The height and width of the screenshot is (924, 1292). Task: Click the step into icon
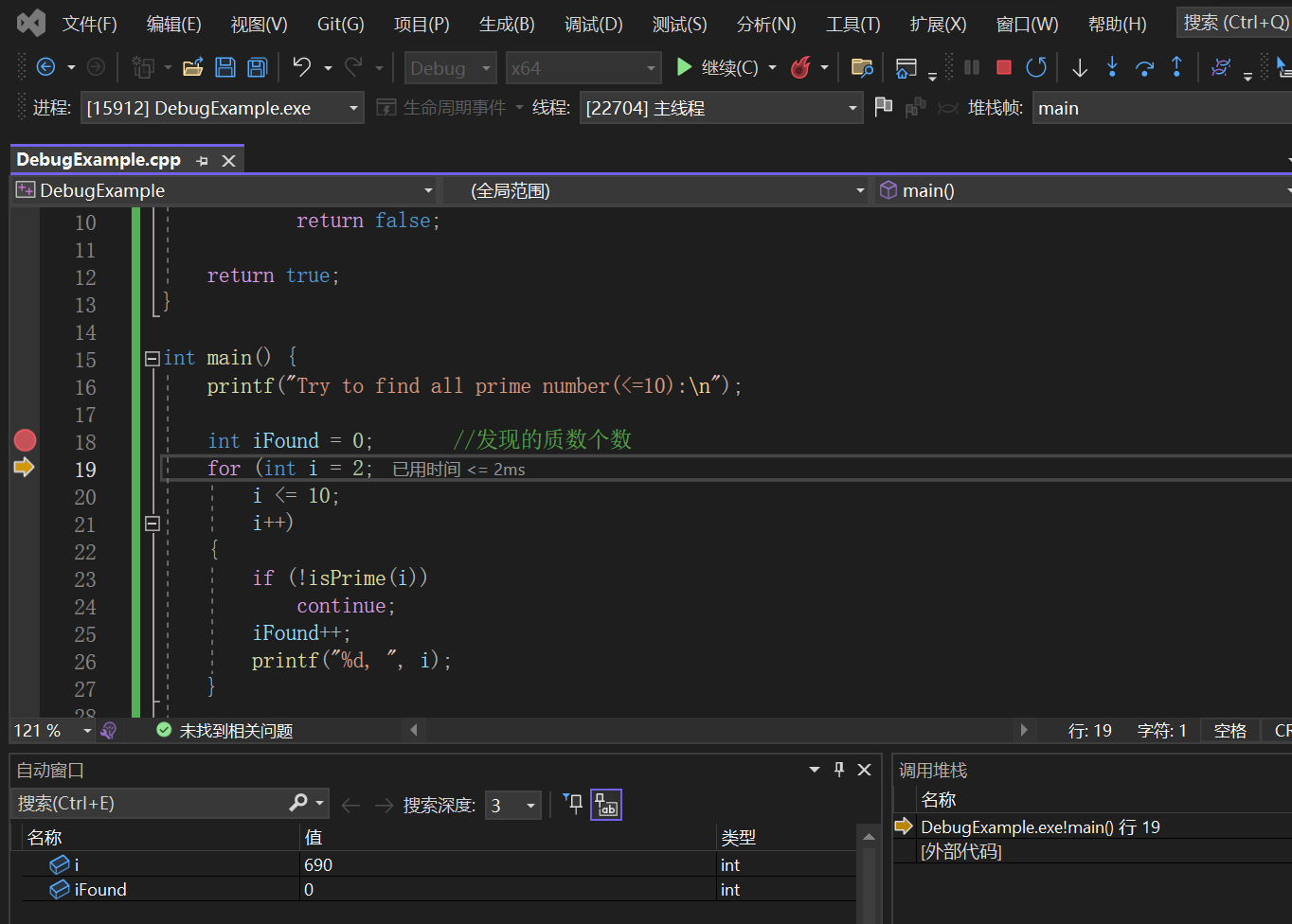[1112, 67]
